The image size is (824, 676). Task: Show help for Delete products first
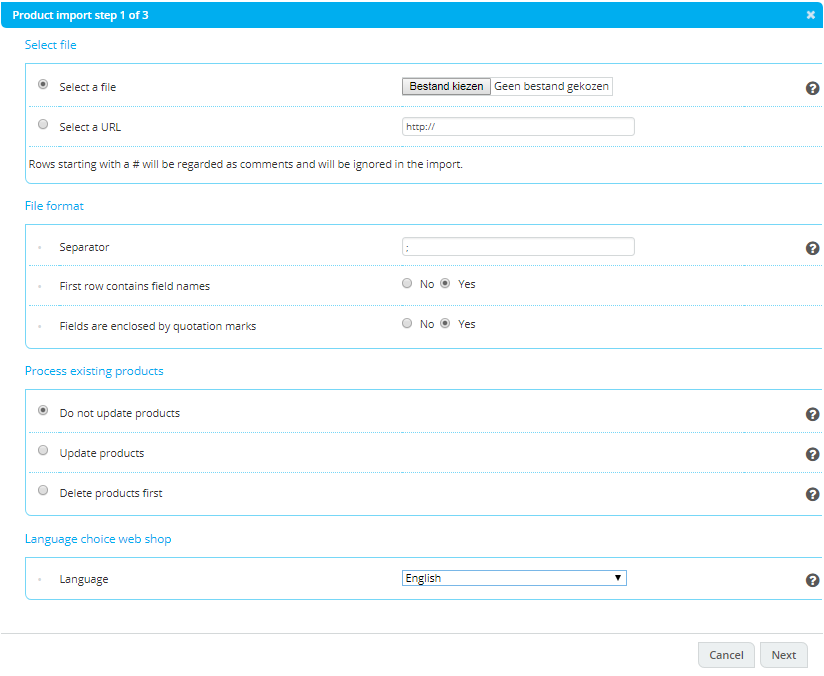coord(812,494)
